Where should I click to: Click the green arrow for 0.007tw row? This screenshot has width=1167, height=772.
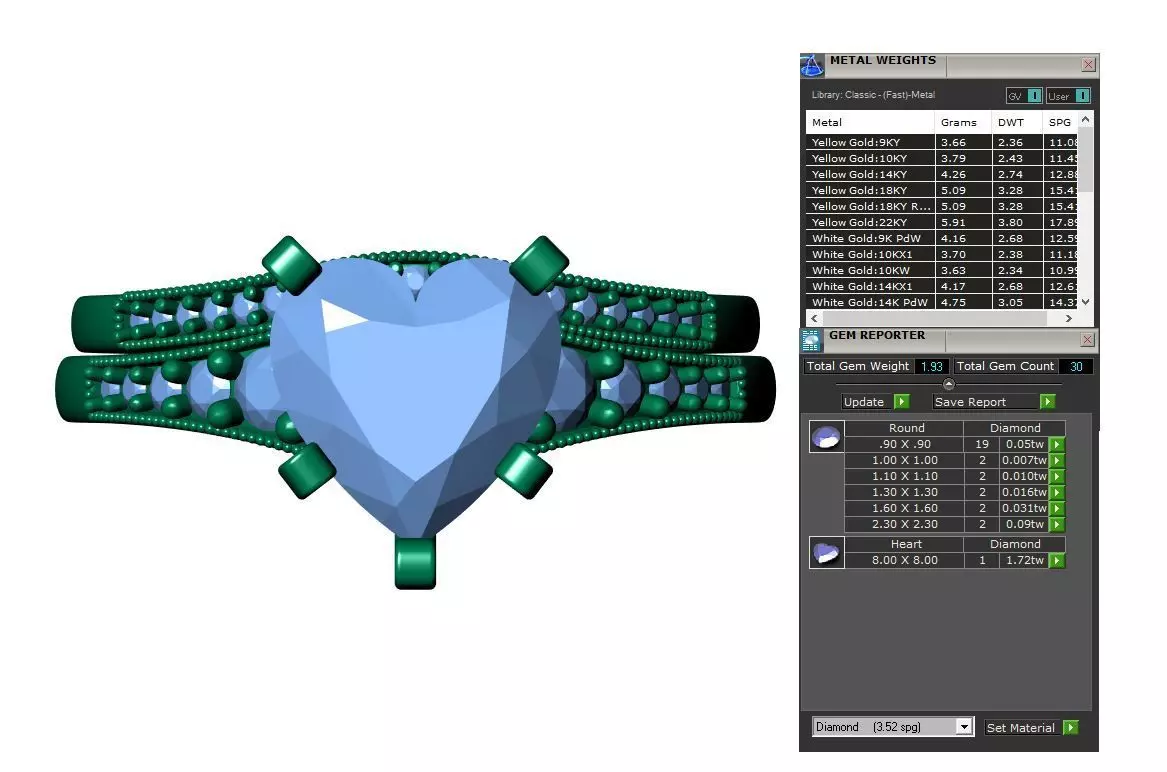(1057, 461)
